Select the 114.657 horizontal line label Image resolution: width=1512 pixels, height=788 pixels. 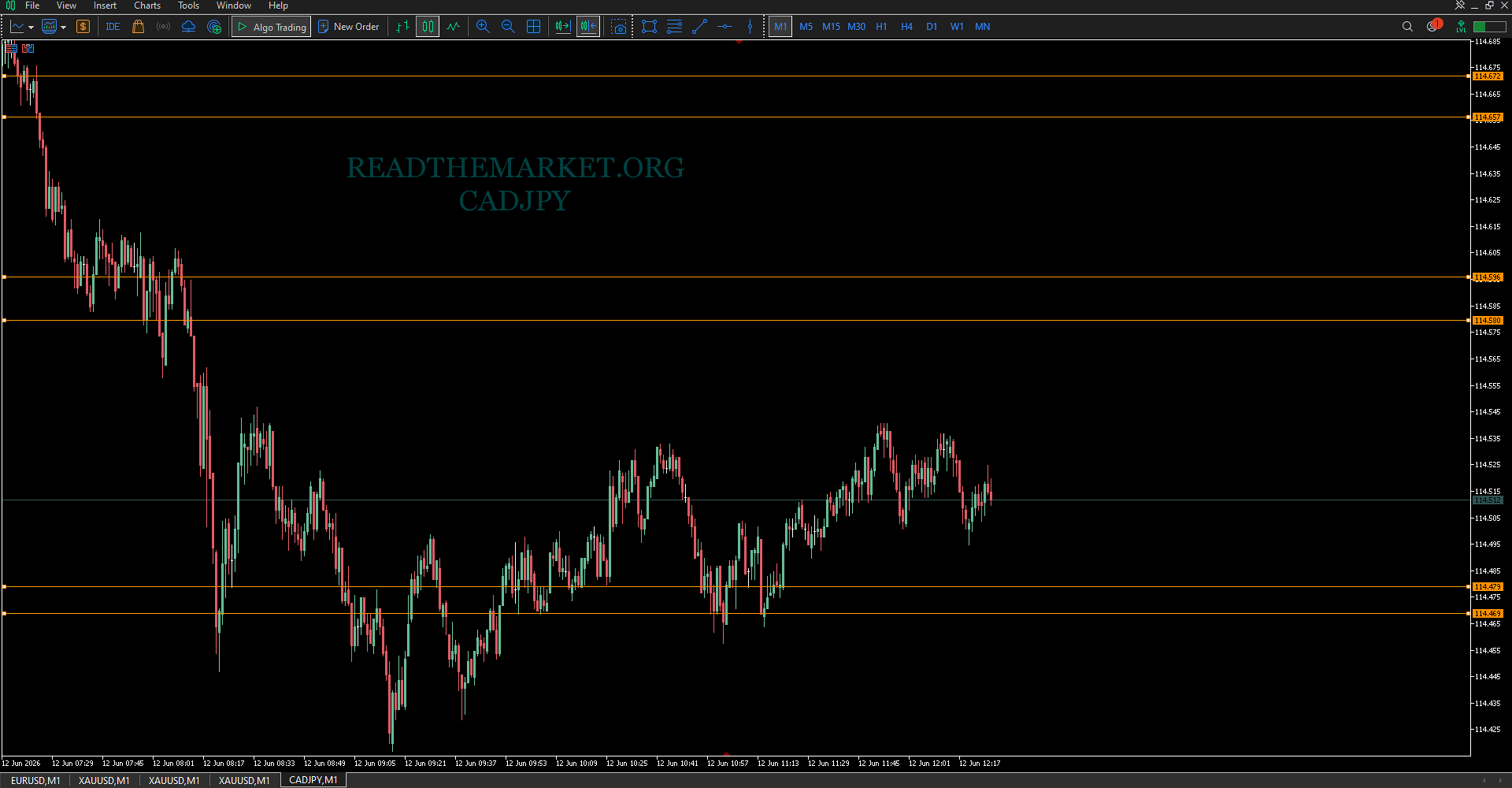[1488, 117]
